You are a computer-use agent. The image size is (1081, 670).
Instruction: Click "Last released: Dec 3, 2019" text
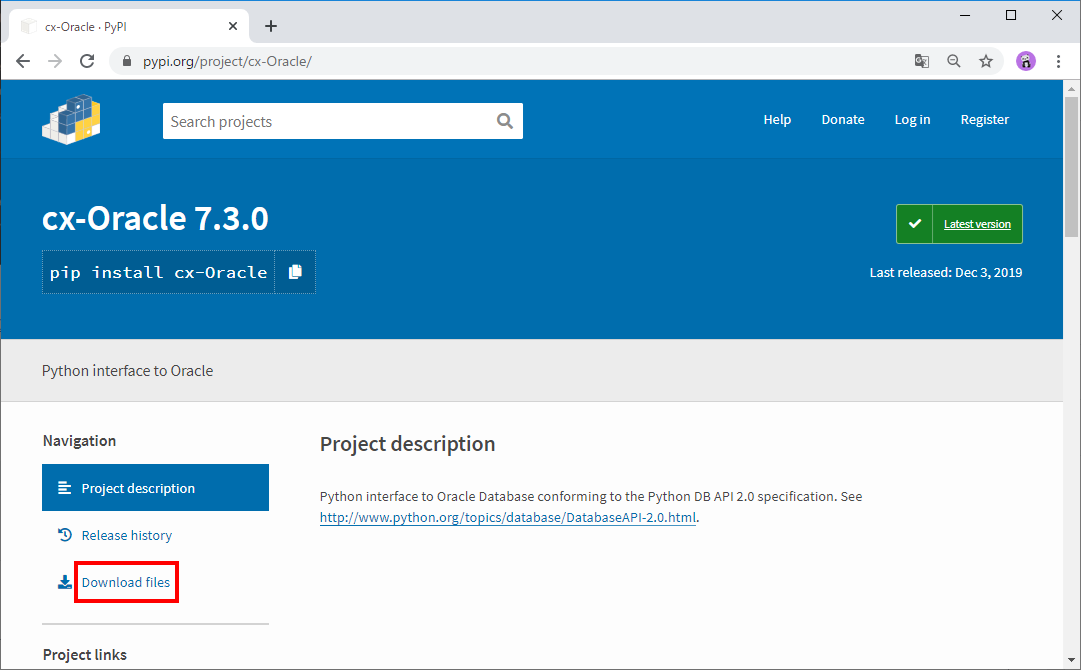coord(946,272)
